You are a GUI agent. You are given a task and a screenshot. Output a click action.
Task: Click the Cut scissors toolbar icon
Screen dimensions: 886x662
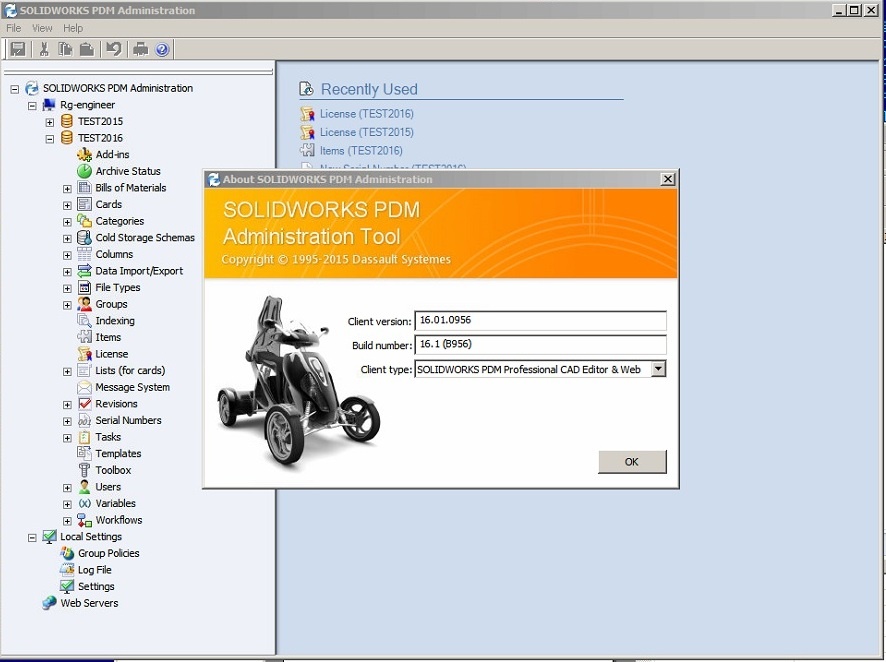coord(44,49)
